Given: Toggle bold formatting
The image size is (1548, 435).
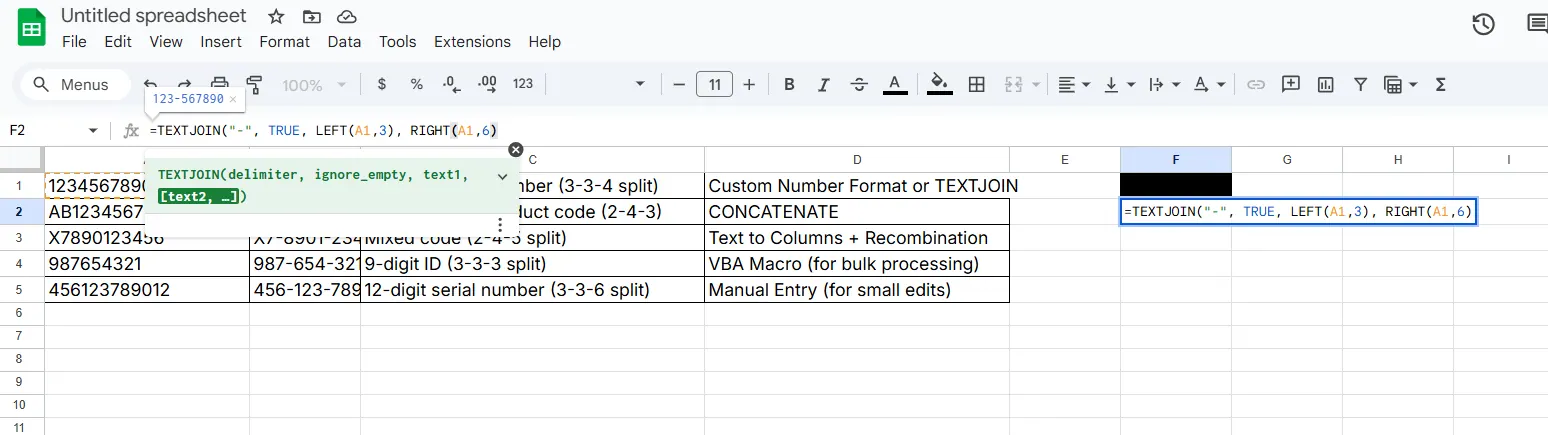Looking at the screenshot, I should (x=789, y=85).
